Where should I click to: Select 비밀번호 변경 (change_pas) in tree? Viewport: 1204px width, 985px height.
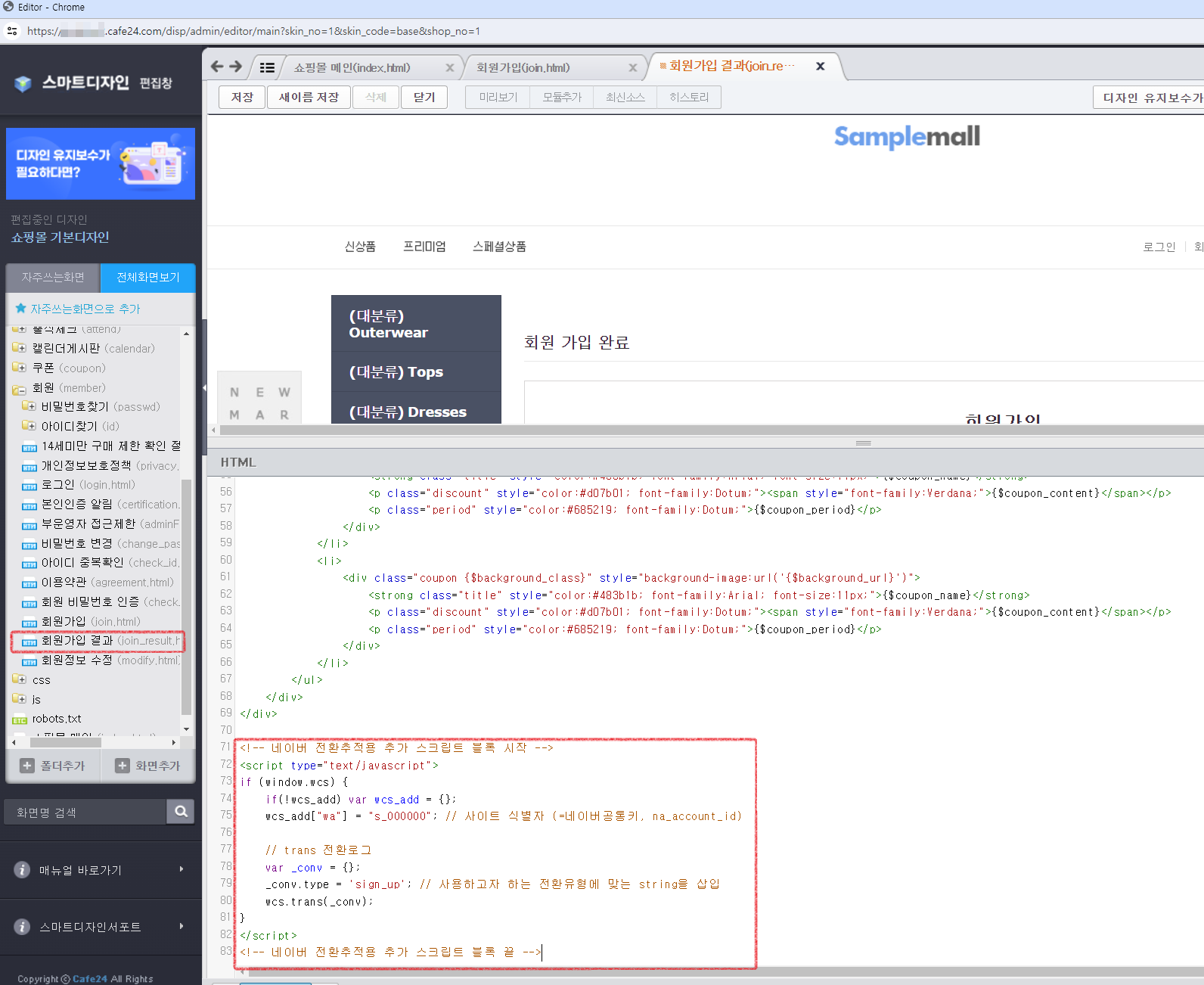110,544
